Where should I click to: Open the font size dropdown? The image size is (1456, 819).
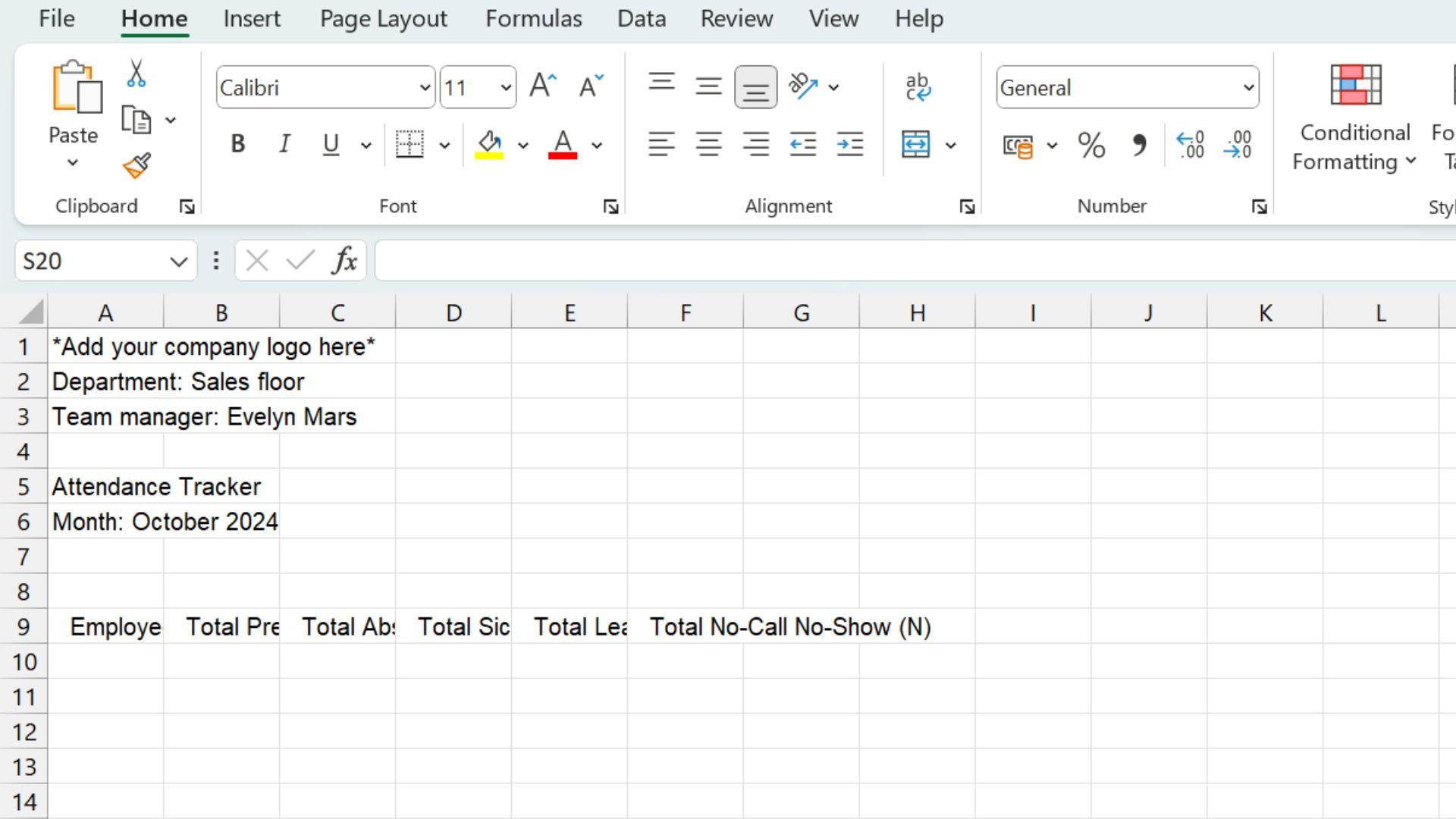point(503,87)
